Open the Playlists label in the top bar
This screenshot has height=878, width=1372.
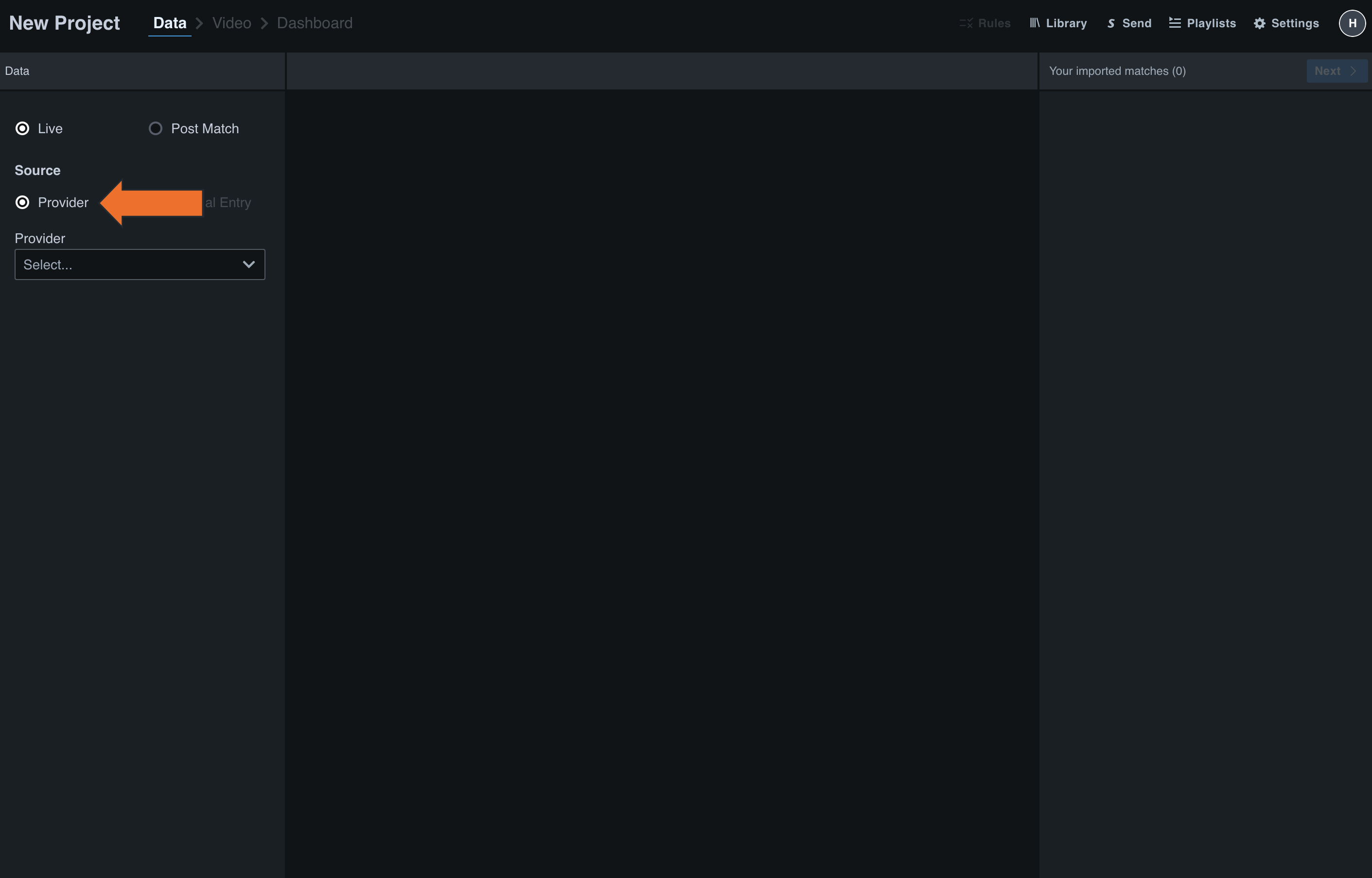pos(1211,23)
